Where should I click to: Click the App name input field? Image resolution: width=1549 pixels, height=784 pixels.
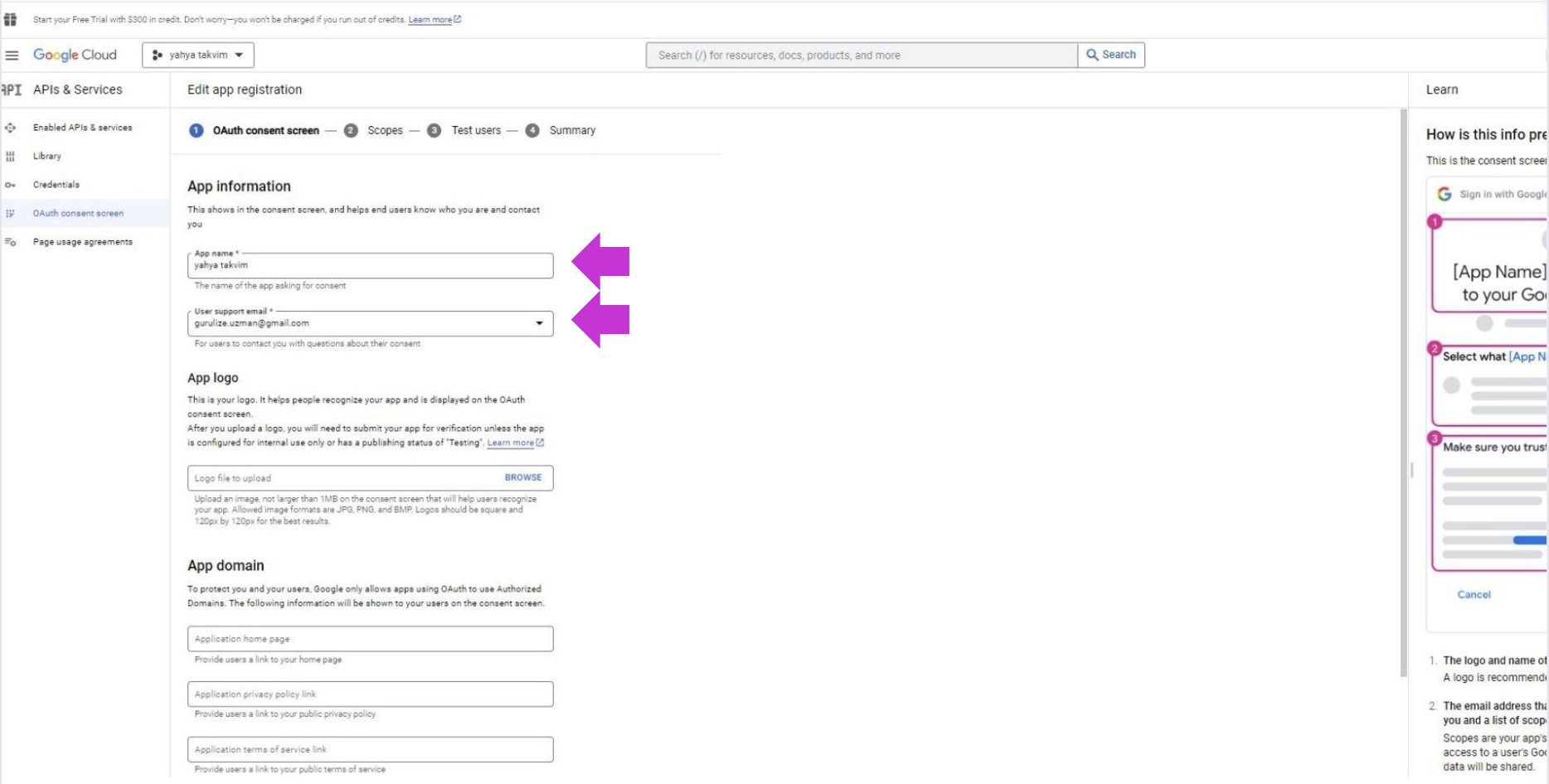pos(370,265)
